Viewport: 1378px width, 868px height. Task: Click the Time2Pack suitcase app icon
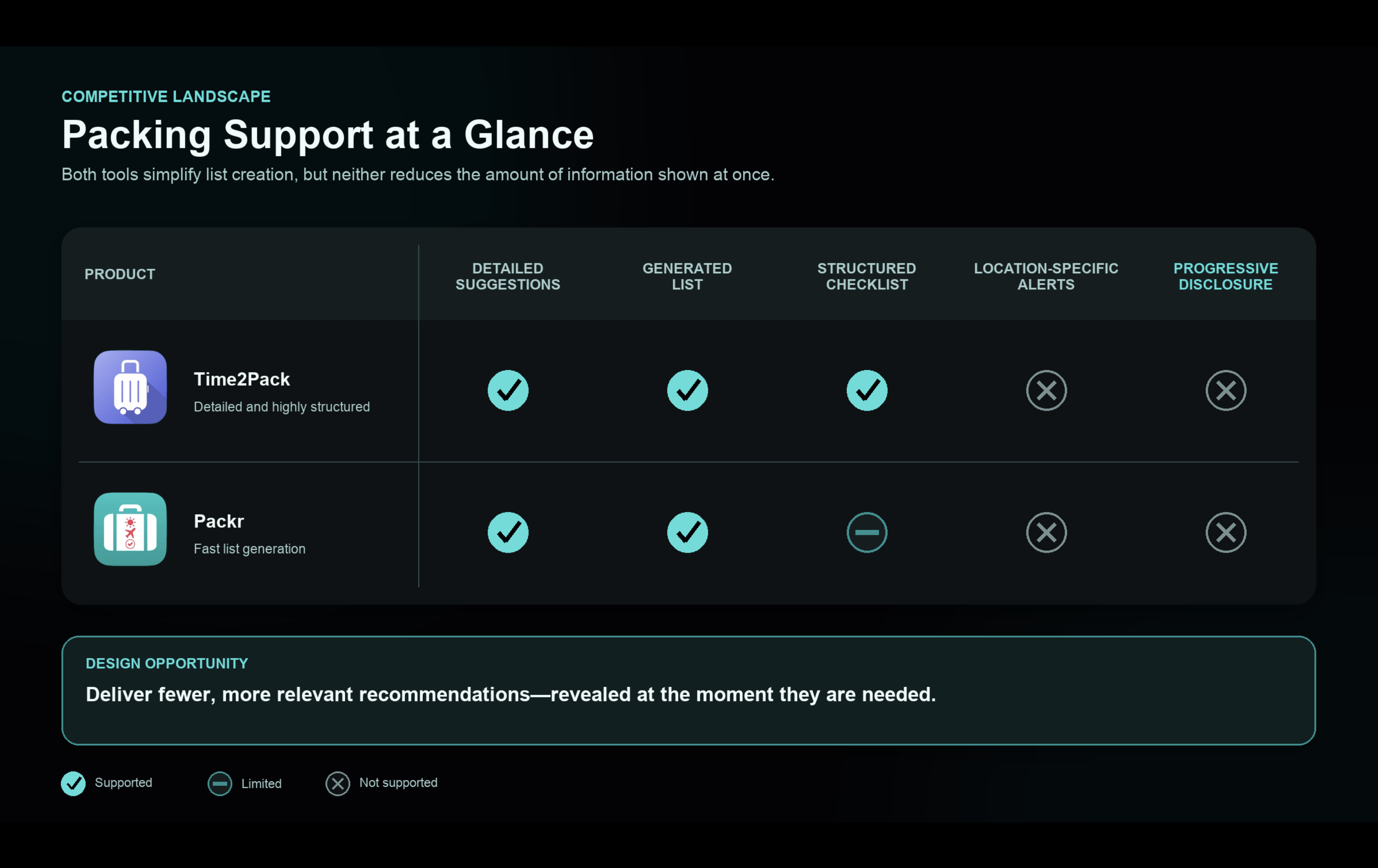coord(131,387)
